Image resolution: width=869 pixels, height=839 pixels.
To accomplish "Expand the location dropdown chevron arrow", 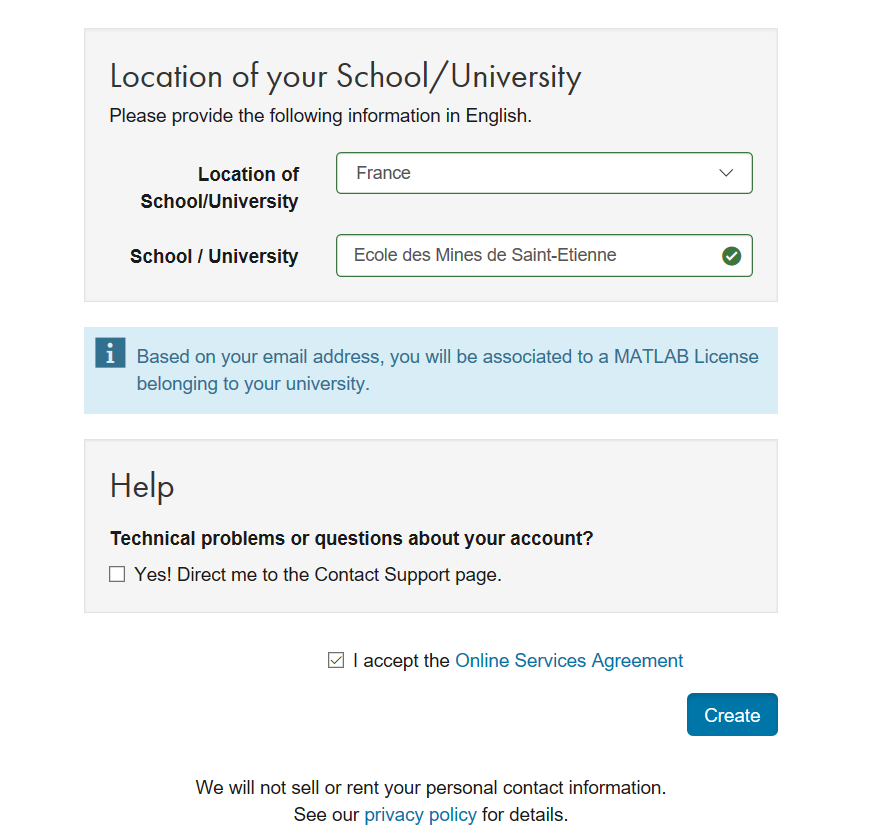I will tap(727, 173).
